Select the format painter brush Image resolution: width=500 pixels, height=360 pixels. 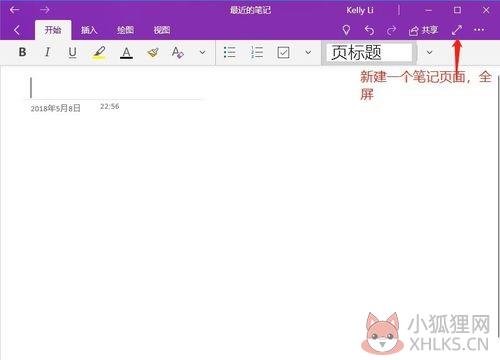coord(153,52)
